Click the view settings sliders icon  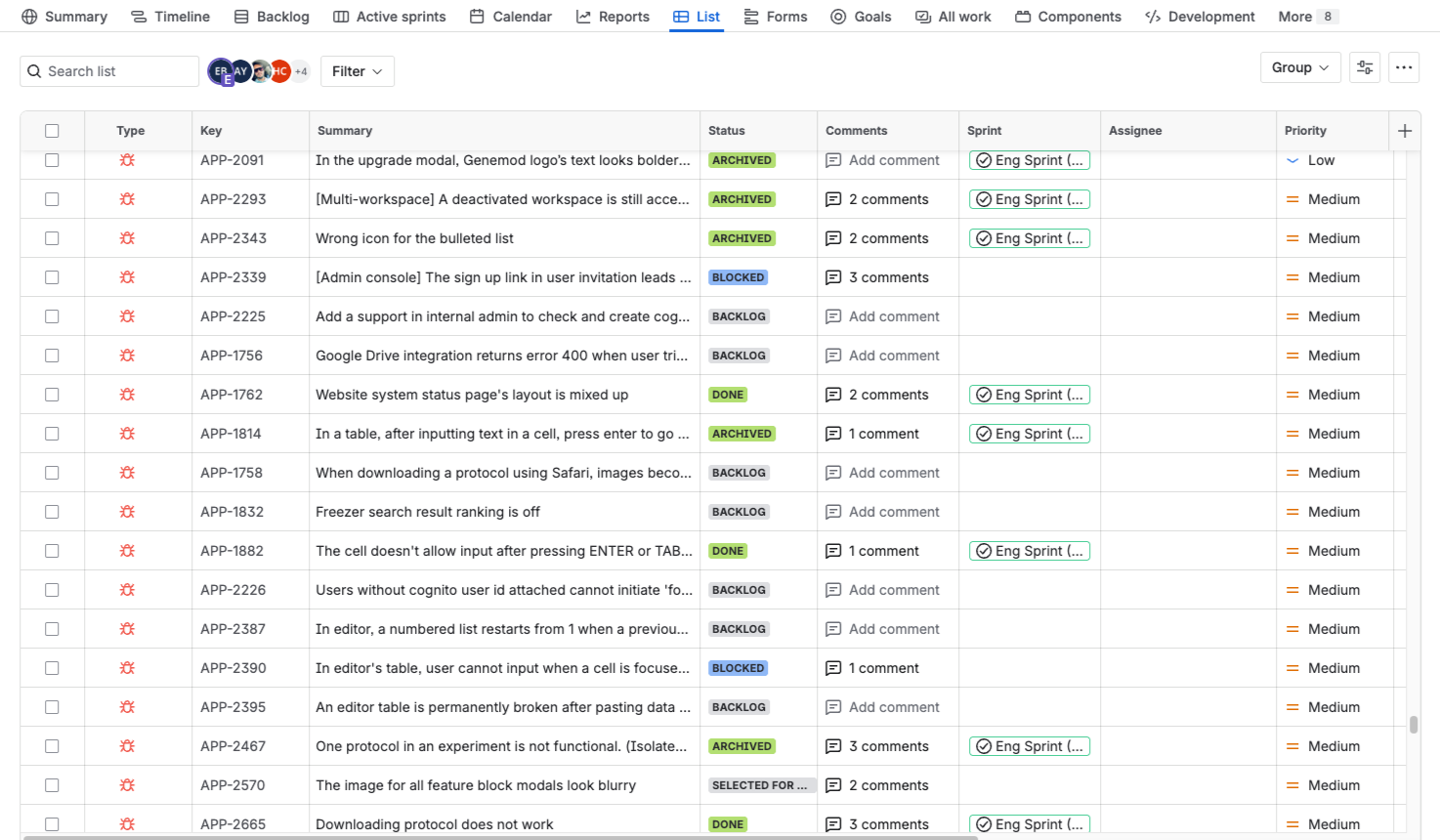1364,67
